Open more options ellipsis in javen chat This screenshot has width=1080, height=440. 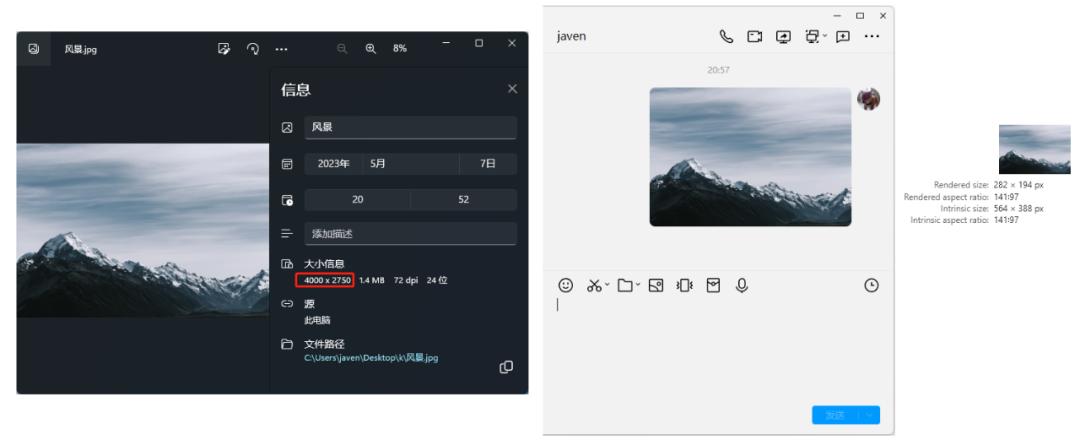871,36
